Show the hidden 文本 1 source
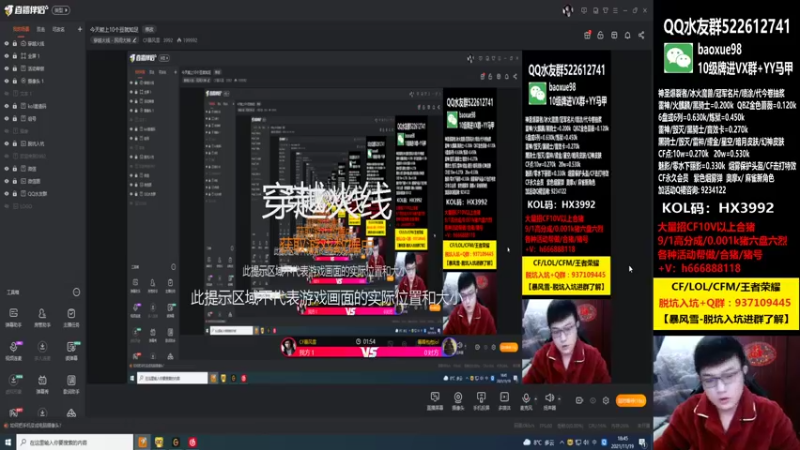Screen dimensions: 800x450 pyautogui.click(x=7, y=93)
